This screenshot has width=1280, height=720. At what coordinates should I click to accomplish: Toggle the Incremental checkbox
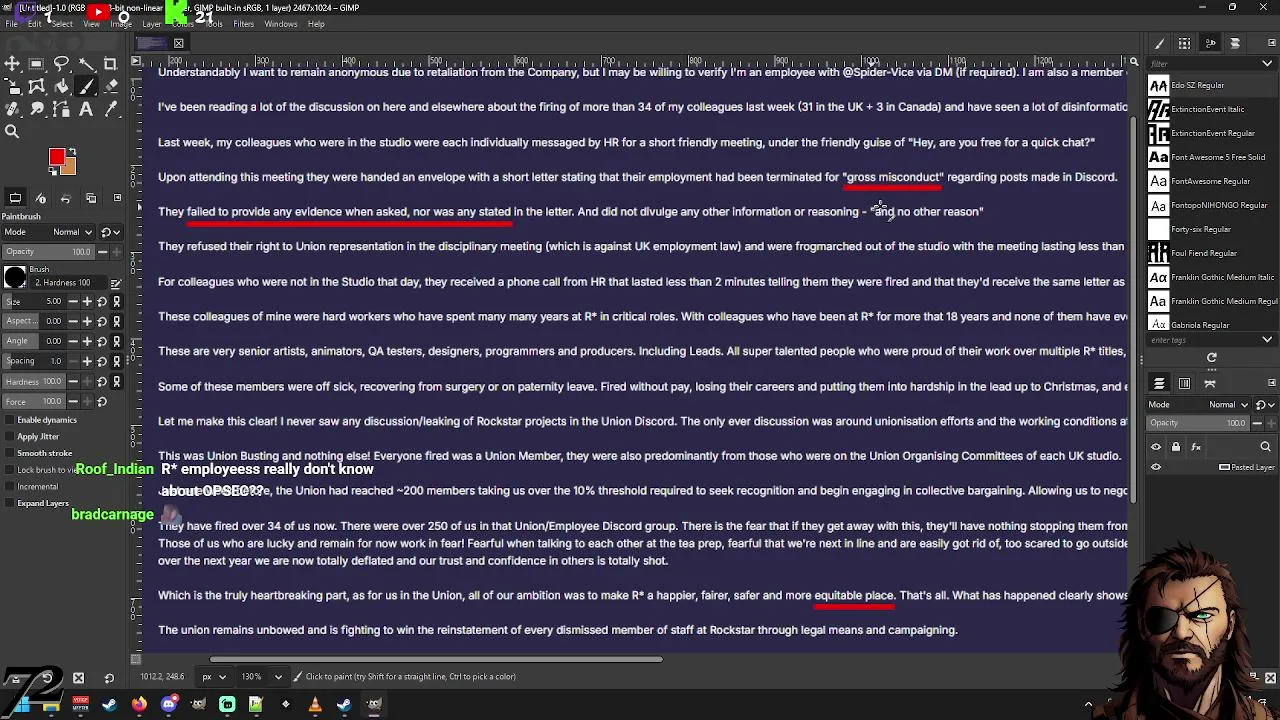(11, 487)
